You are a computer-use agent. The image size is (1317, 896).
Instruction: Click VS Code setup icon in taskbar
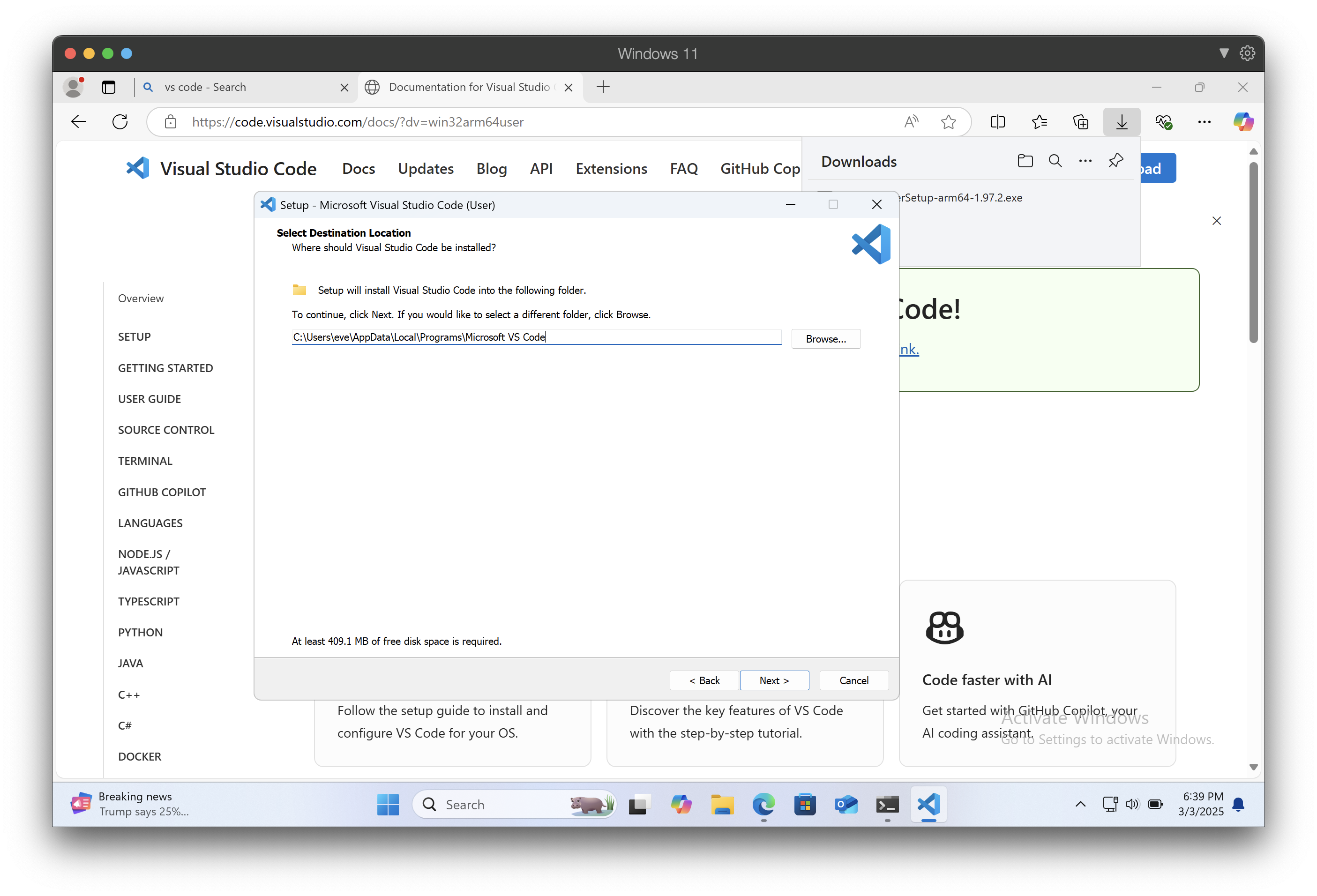click(x=929, y=804)
